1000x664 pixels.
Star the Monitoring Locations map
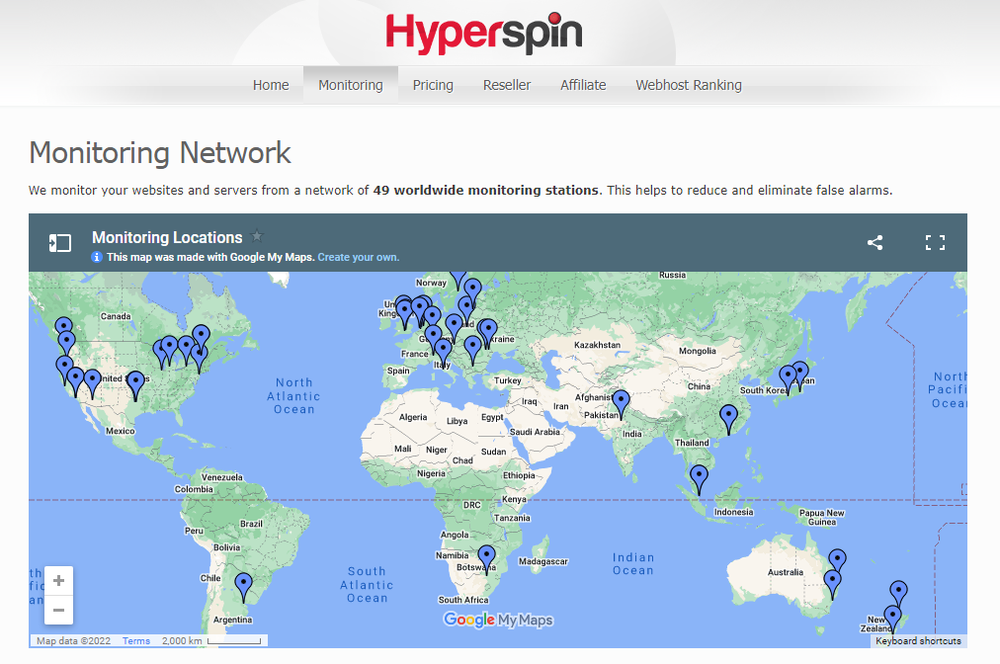tap(257, 236)
